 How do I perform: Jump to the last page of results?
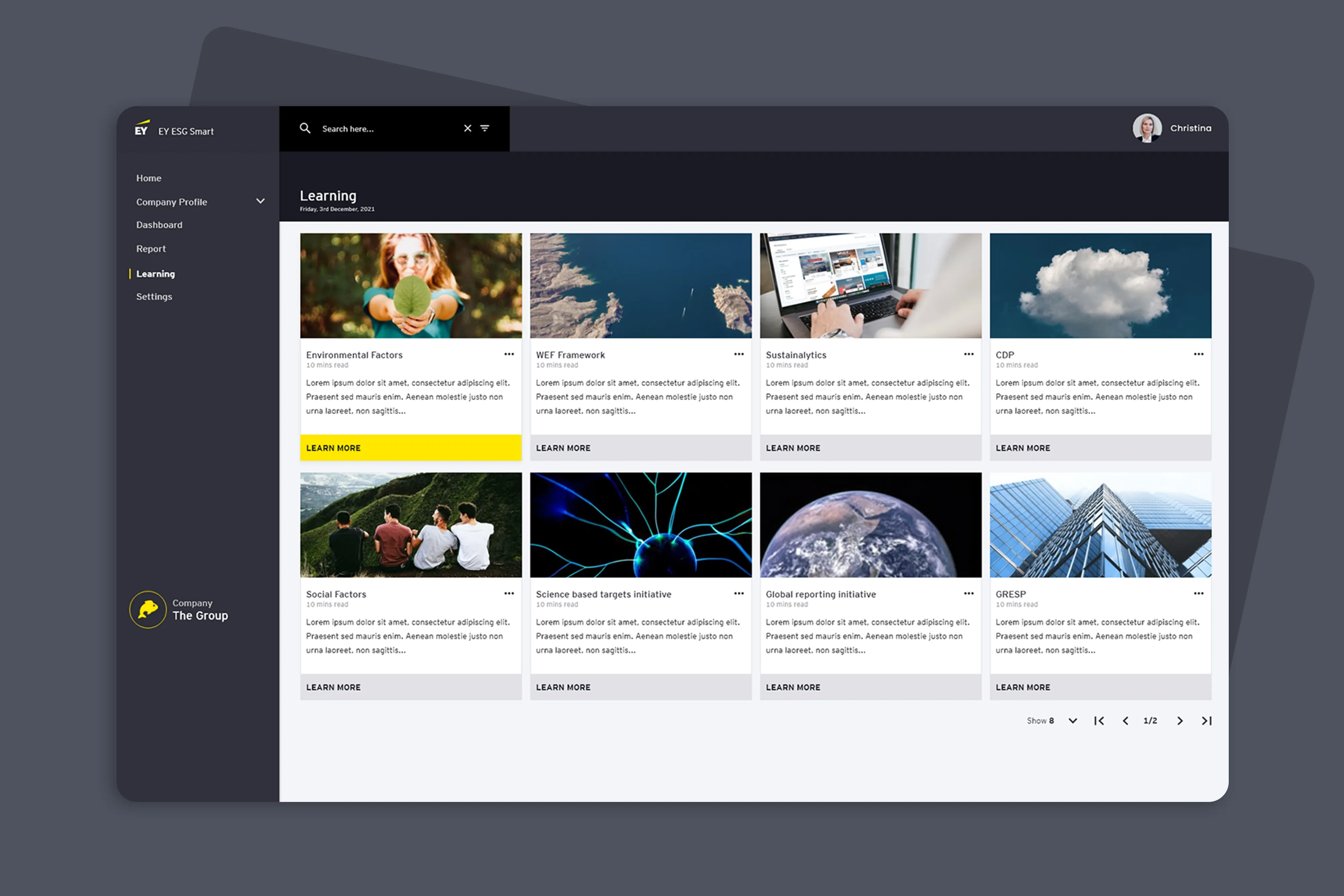[x=1206, y=721]
